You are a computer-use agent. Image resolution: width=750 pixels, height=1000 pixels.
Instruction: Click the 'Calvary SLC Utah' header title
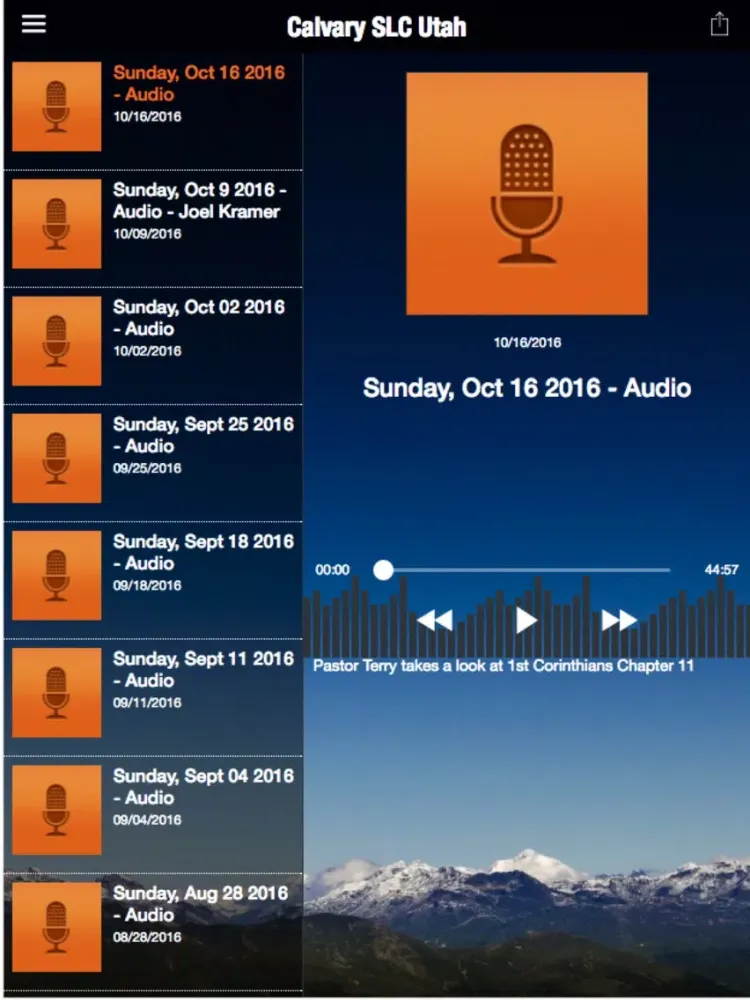coord(376,27)
